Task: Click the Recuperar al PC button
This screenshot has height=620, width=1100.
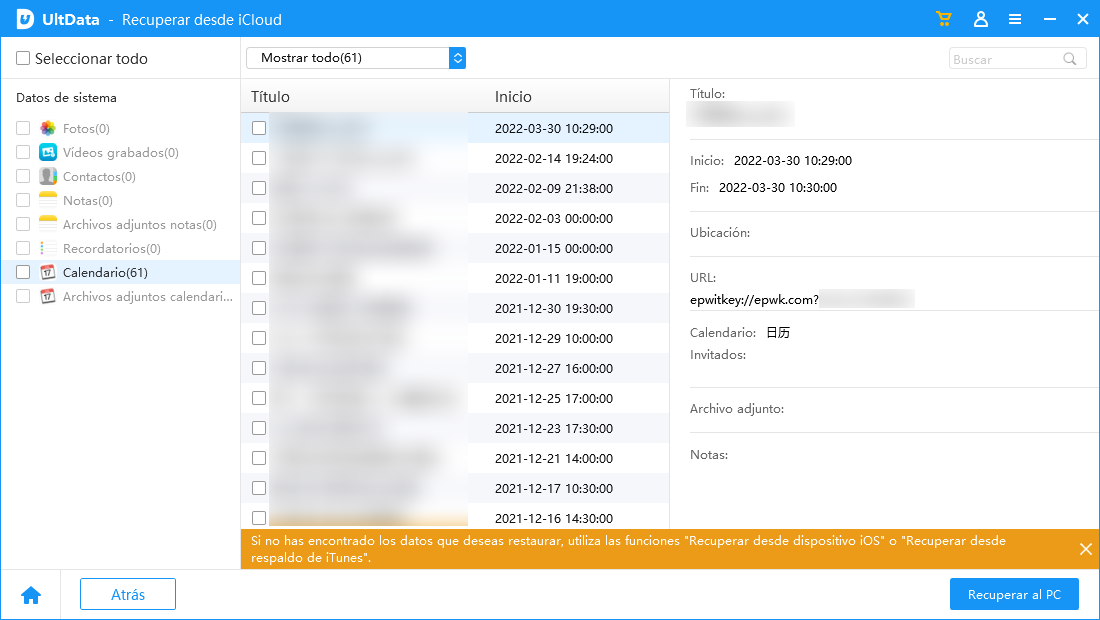Action: (1014, 595)
